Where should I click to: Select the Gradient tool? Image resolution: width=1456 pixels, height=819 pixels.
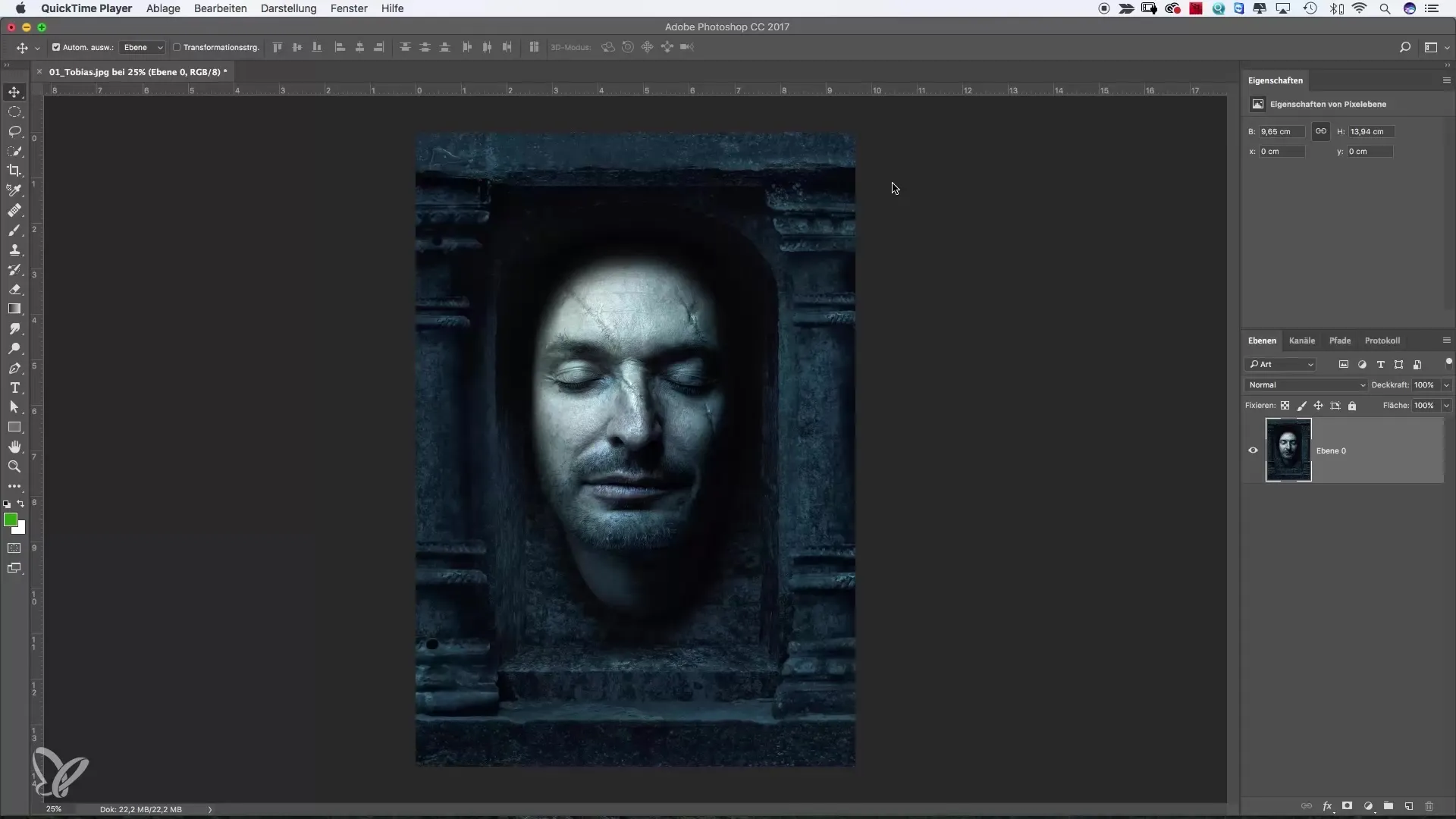click(x=14, y=309)
